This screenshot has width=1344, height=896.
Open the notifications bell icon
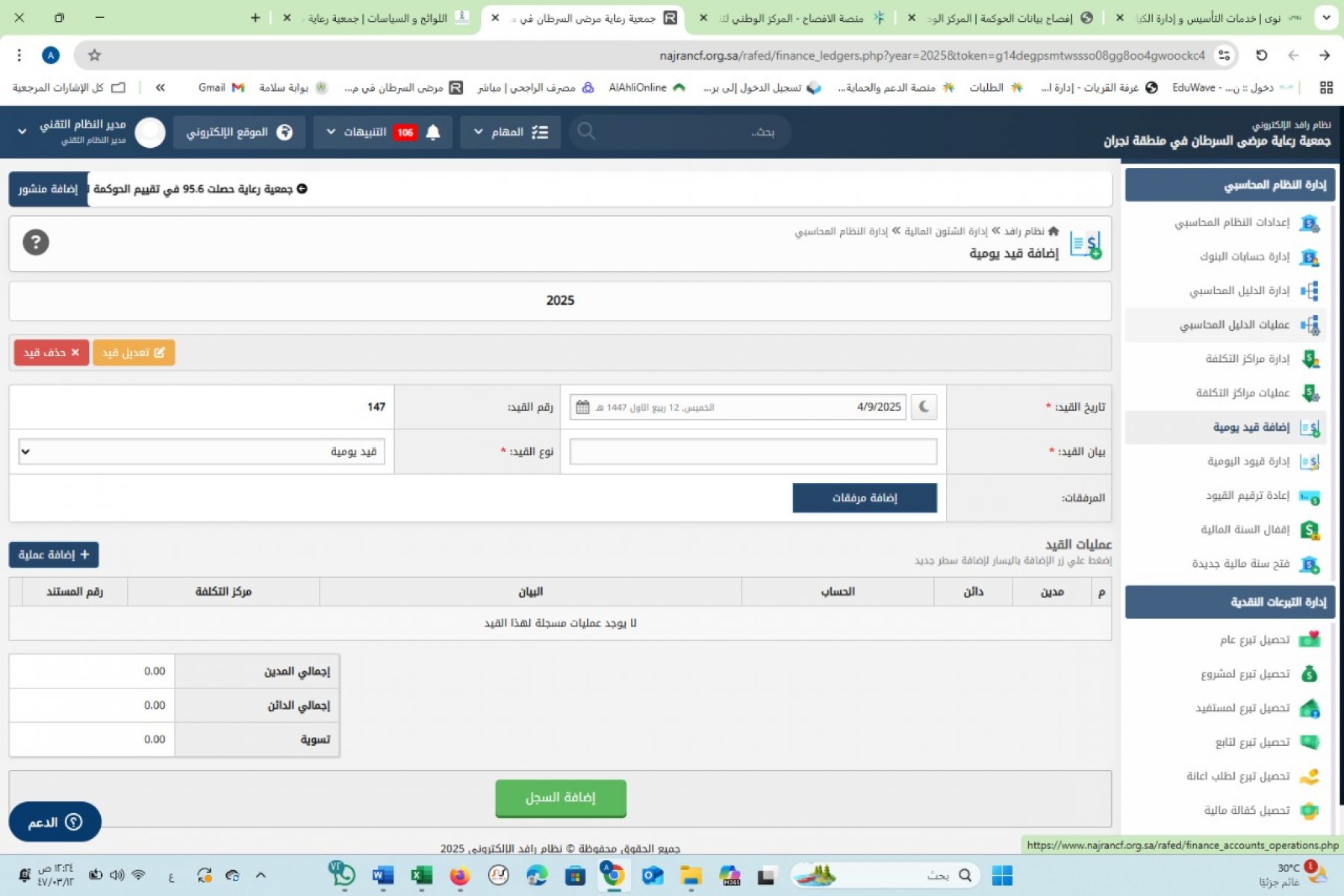click(433, 132)
